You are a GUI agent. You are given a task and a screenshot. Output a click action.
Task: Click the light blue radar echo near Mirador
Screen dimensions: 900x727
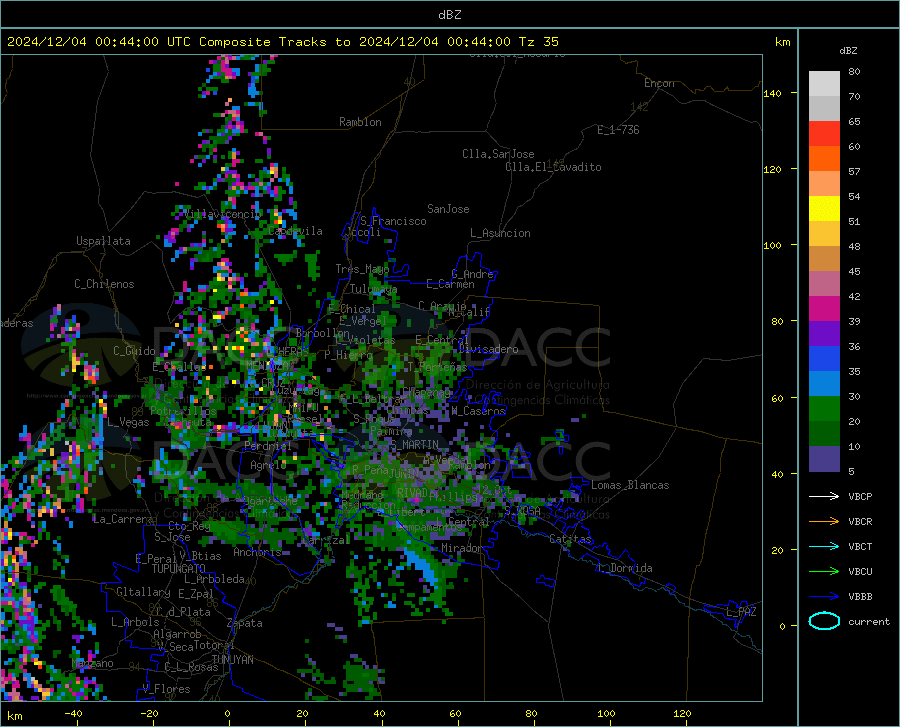tap(421, 564)
